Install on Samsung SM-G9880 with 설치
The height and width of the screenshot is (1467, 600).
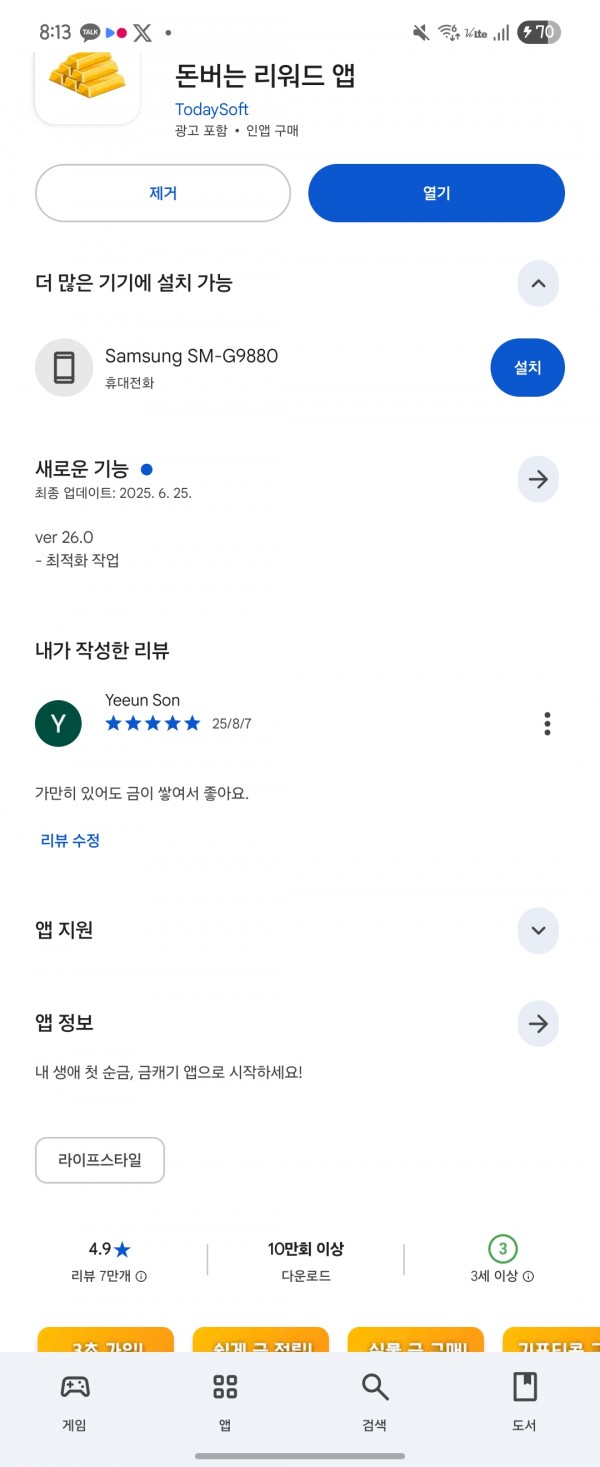tap(527, 368)
